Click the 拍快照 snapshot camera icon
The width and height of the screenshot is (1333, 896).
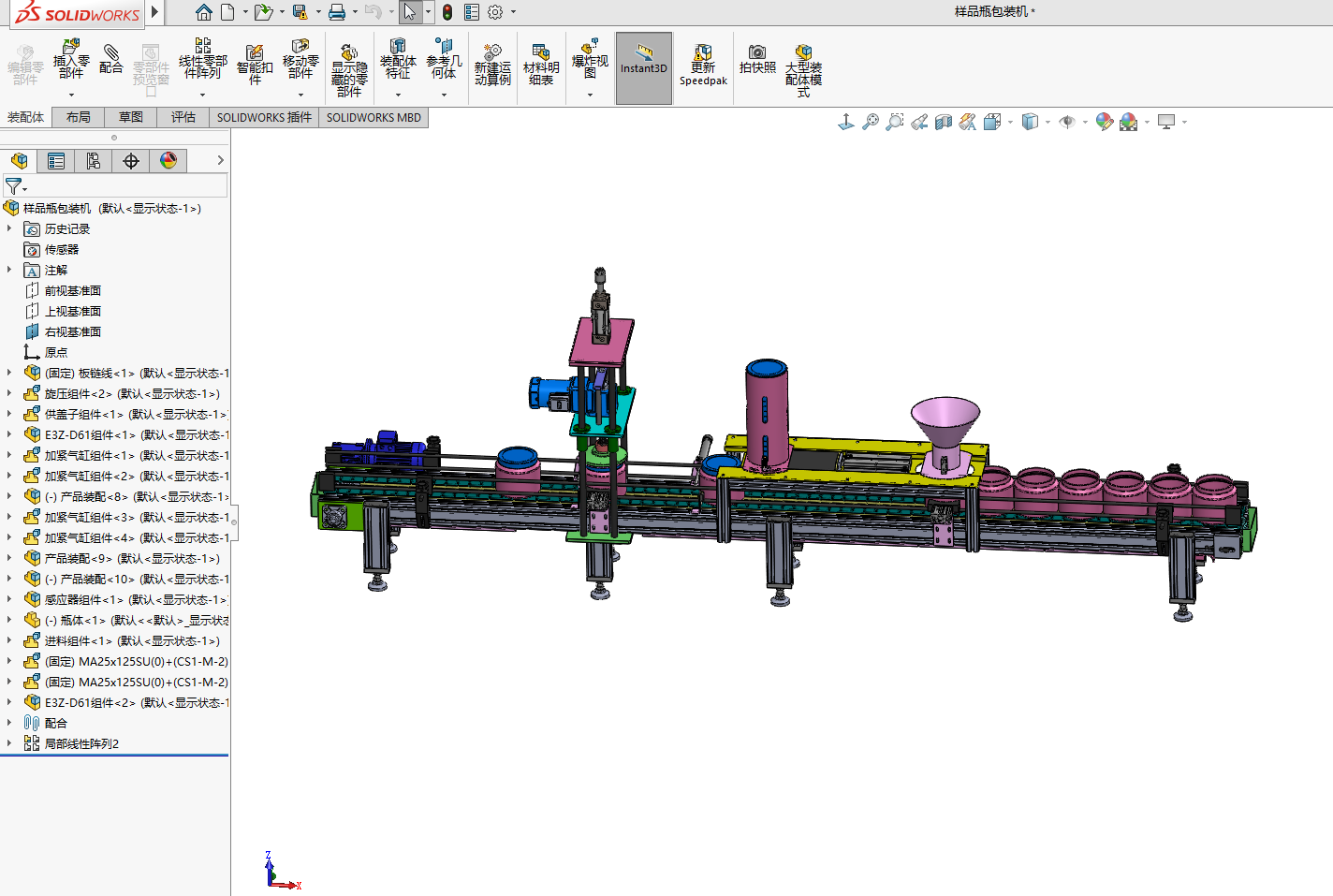tap(757, 59)
